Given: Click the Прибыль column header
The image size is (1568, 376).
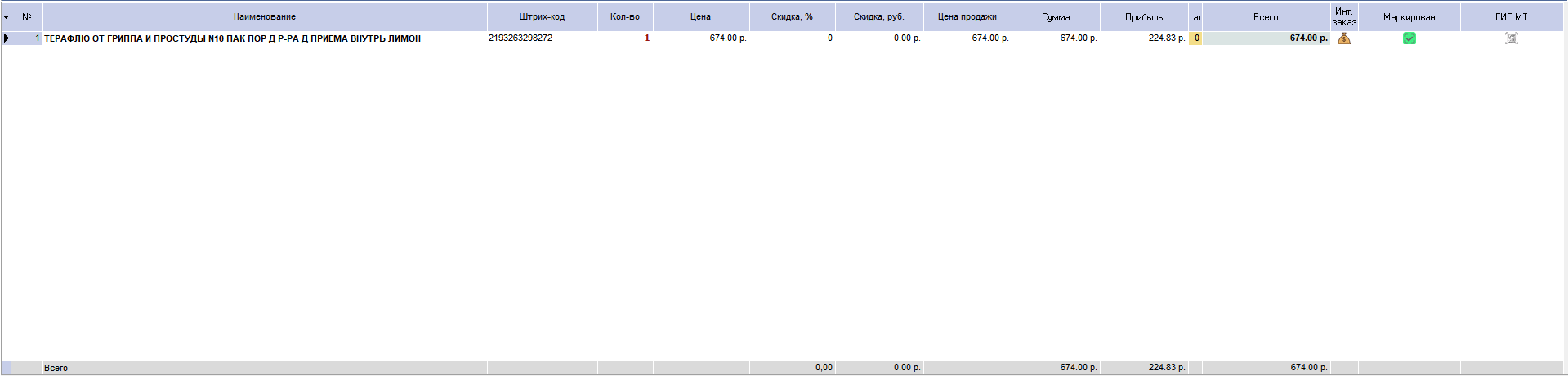Looking at the screenshot, I should 1144,17.
